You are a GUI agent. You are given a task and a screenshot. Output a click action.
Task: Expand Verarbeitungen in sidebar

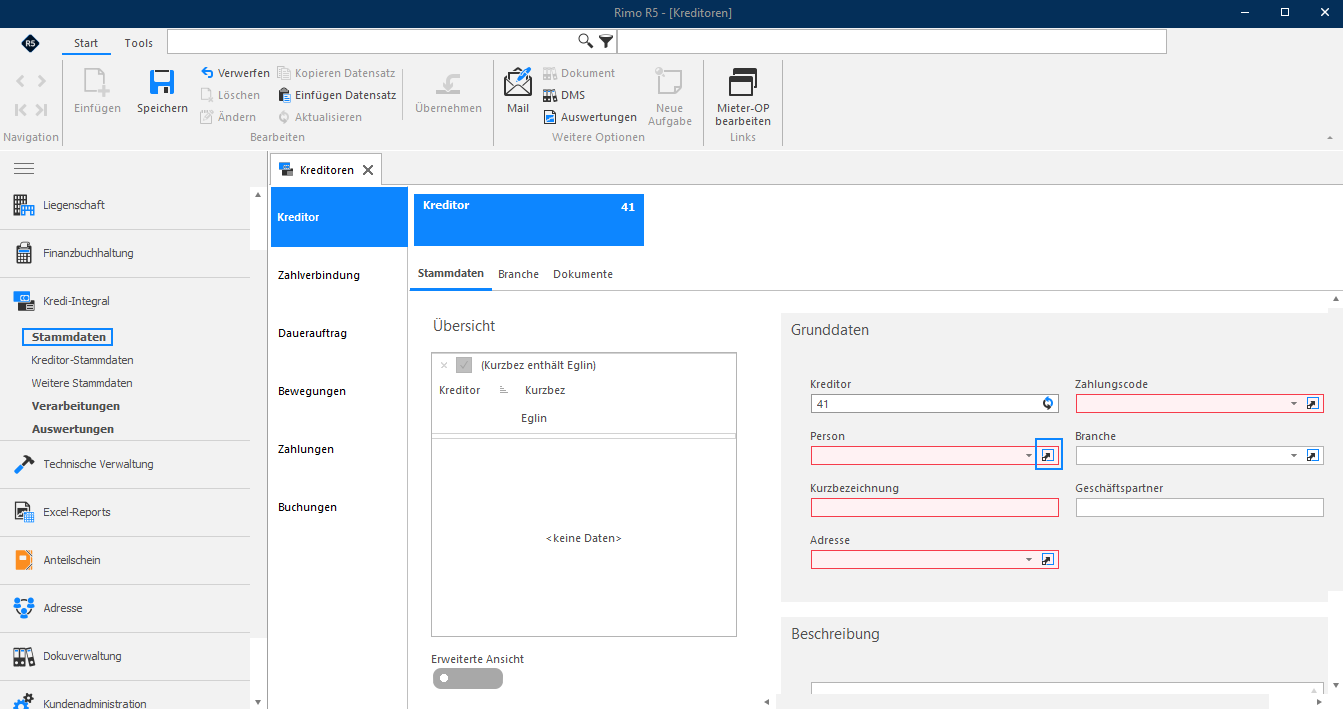pos(76,406)
